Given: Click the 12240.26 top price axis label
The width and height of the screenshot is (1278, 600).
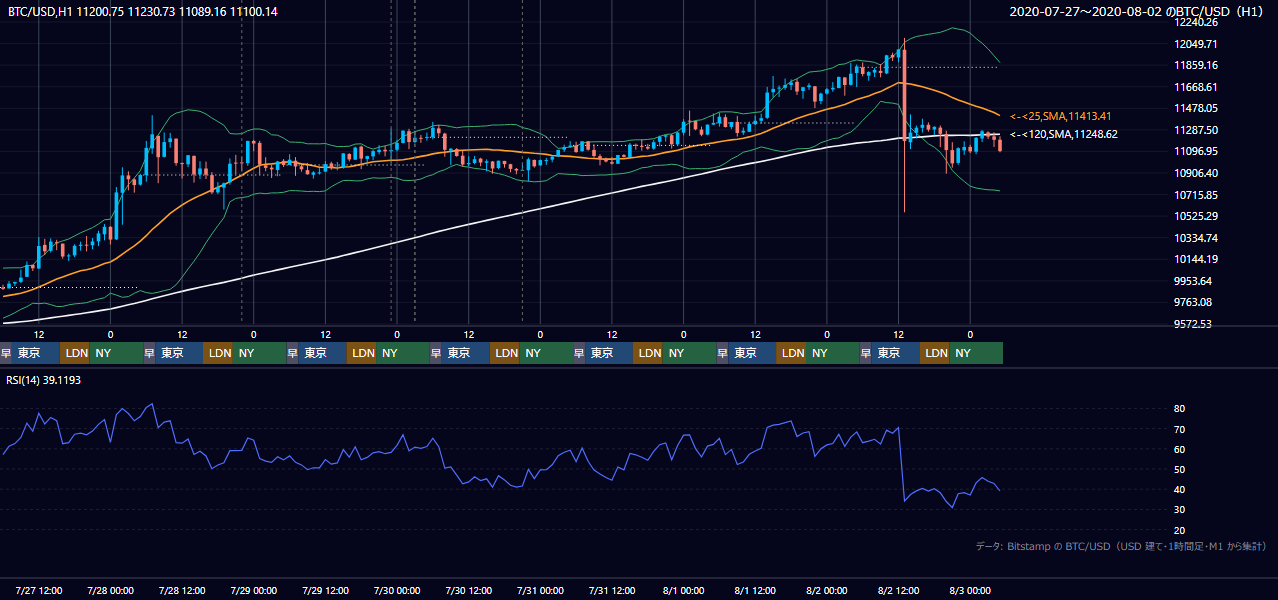Looking at the screenshot, I should click(1197, 23).
